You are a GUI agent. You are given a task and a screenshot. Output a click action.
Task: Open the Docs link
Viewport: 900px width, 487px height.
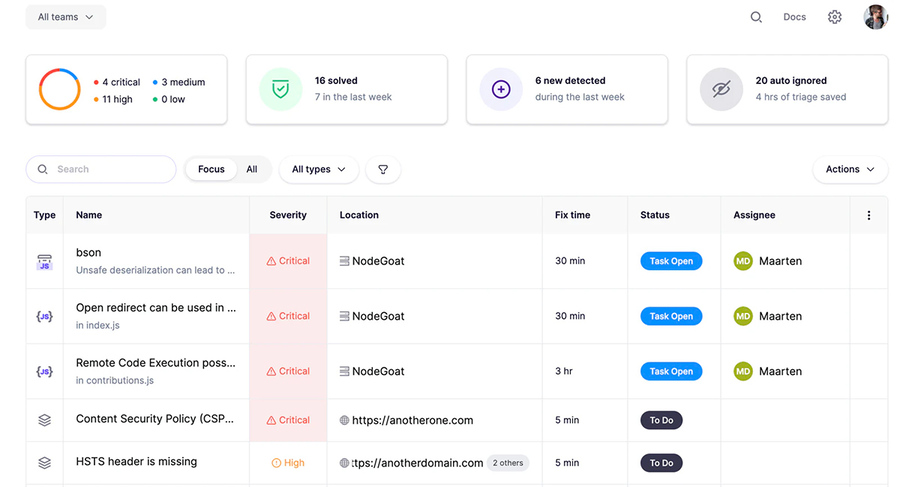[794, 17]
